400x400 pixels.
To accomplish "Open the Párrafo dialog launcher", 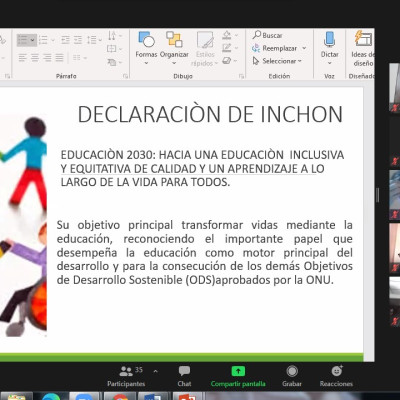I will [125, 76].
